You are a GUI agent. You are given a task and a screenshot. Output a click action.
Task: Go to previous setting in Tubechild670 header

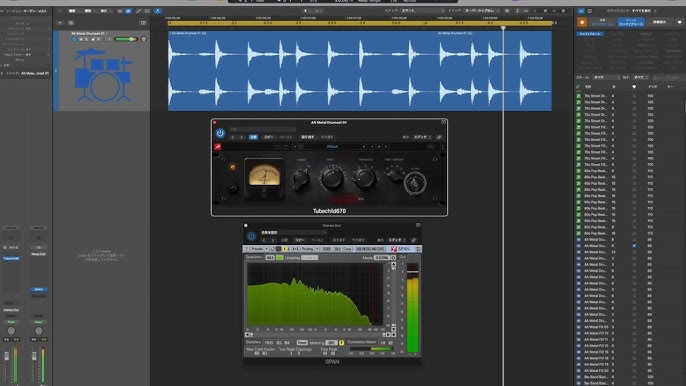point(232,137)
